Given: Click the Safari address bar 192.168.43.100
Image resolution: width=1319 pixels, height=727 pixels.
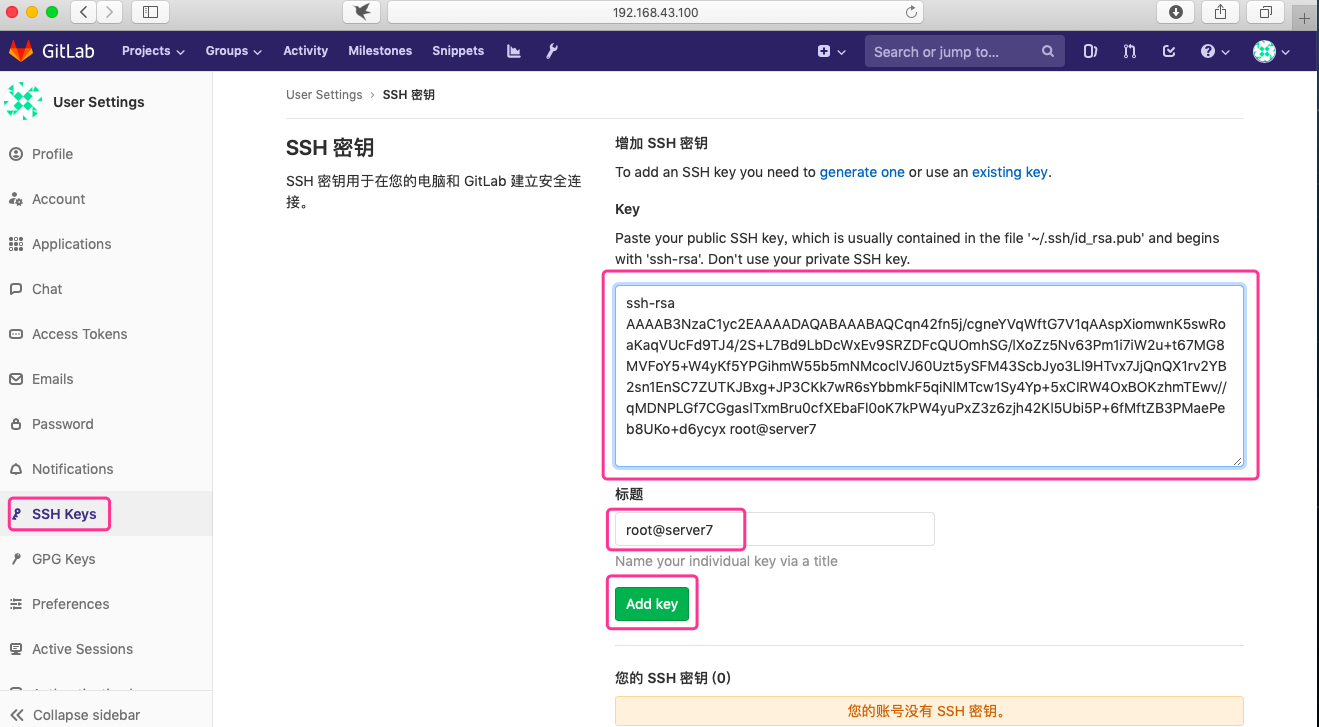Looking at the screenshot, I should pyautogui.click(x=655, y=12).
